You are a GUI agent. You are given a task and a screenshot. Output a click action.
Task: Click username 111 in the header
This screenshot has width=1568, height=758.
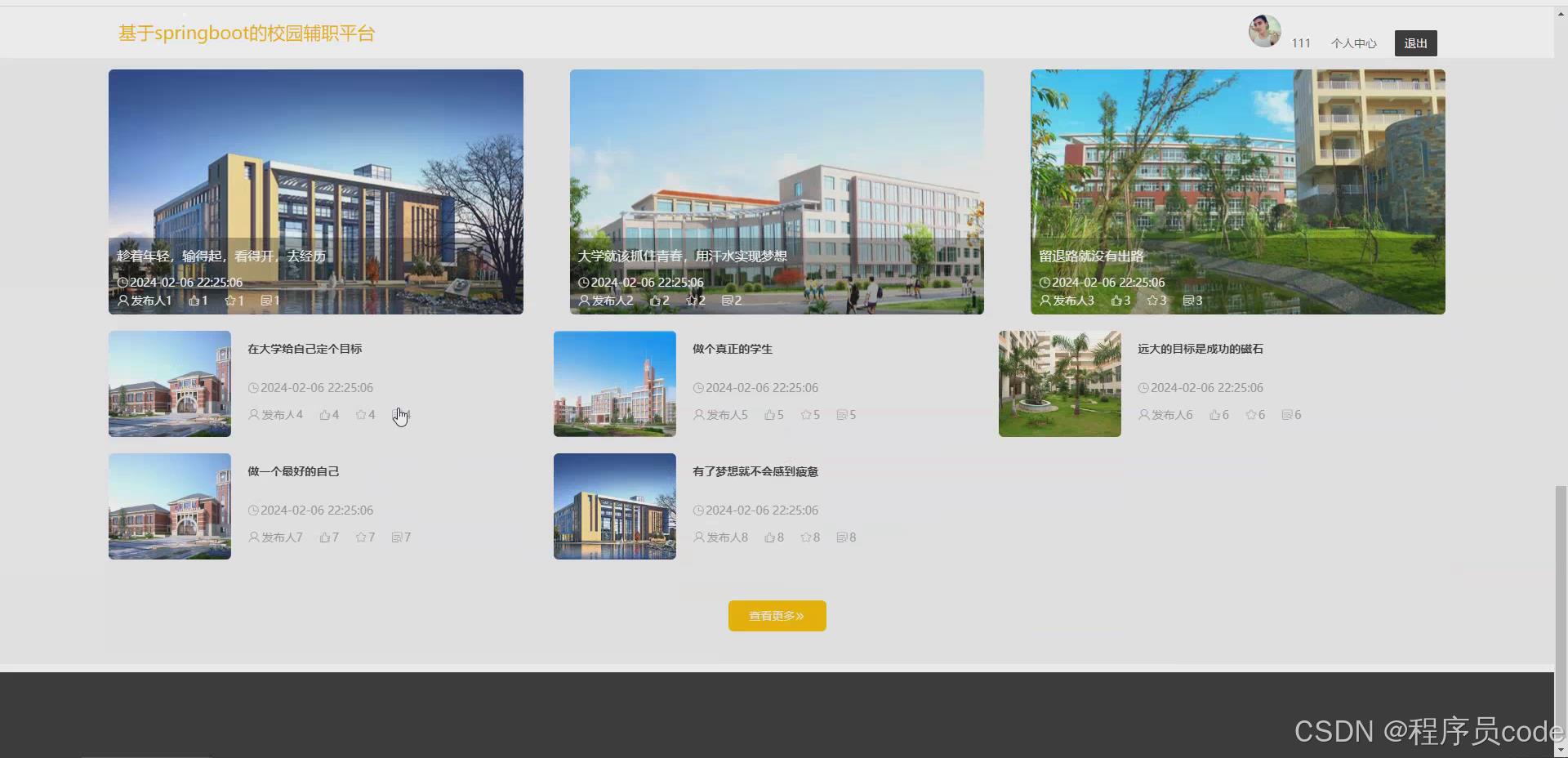click(1301, 43)
